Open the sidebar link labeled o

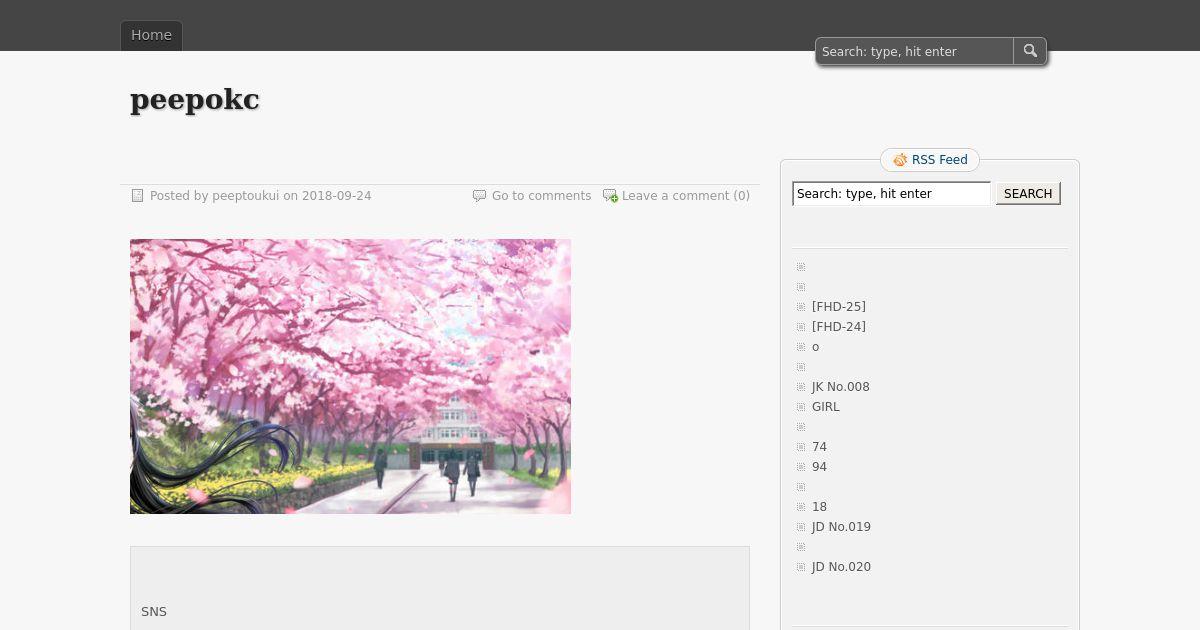tap(816, 347)
